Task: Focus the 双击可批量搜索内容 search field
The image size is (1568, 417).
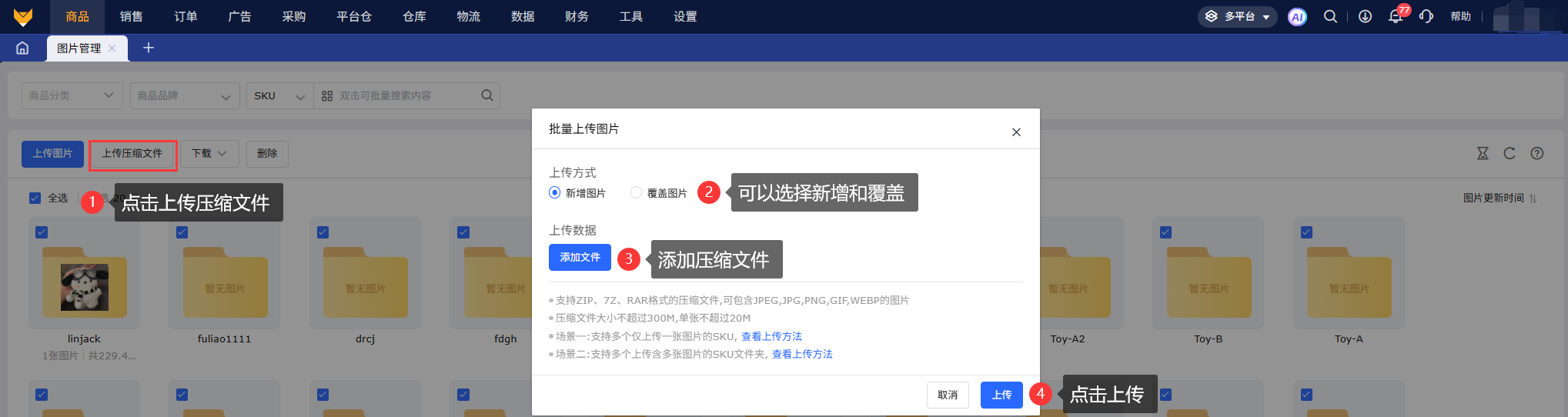Action: (x=406, y=95)
